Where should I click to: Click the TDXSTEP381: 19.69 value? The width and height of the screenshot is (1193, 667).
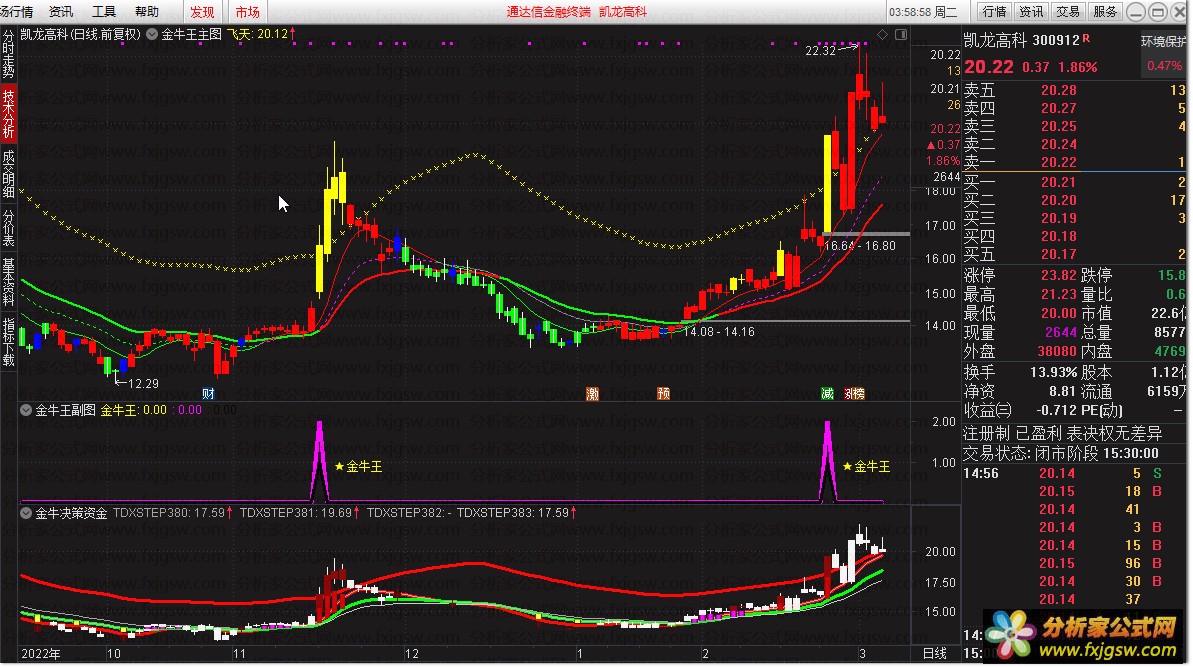[x=300, y=513]
